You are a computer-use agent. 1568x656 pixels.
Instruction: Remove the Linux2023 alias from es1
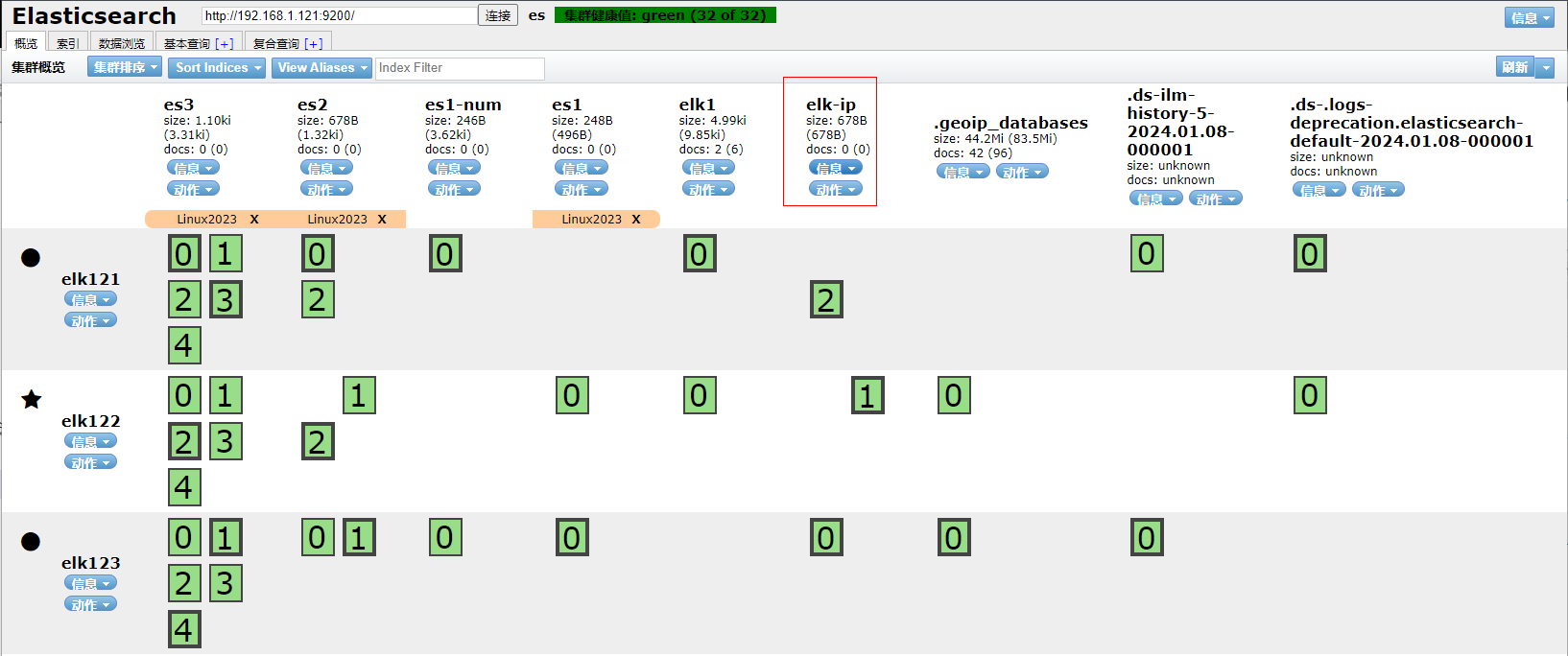point(635,220)
